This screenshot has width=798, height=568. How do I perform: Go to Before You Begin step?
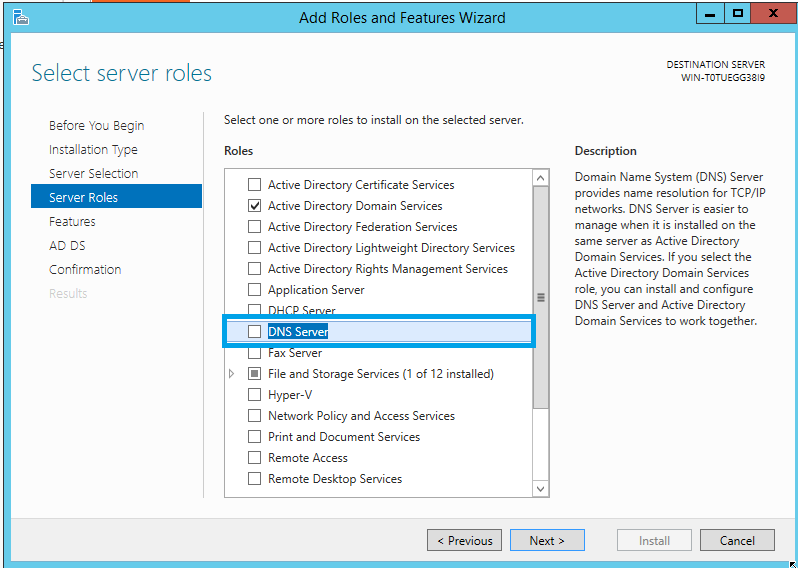97,125
